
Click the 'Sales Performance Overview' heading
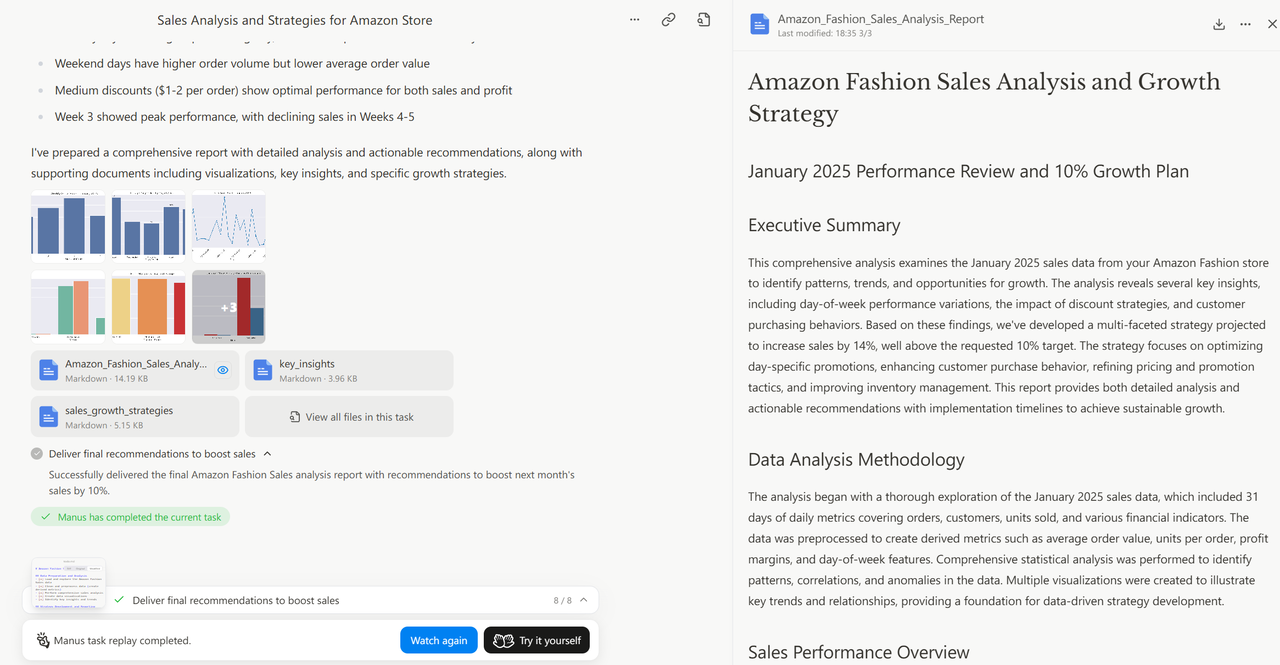tap(859, 652)
